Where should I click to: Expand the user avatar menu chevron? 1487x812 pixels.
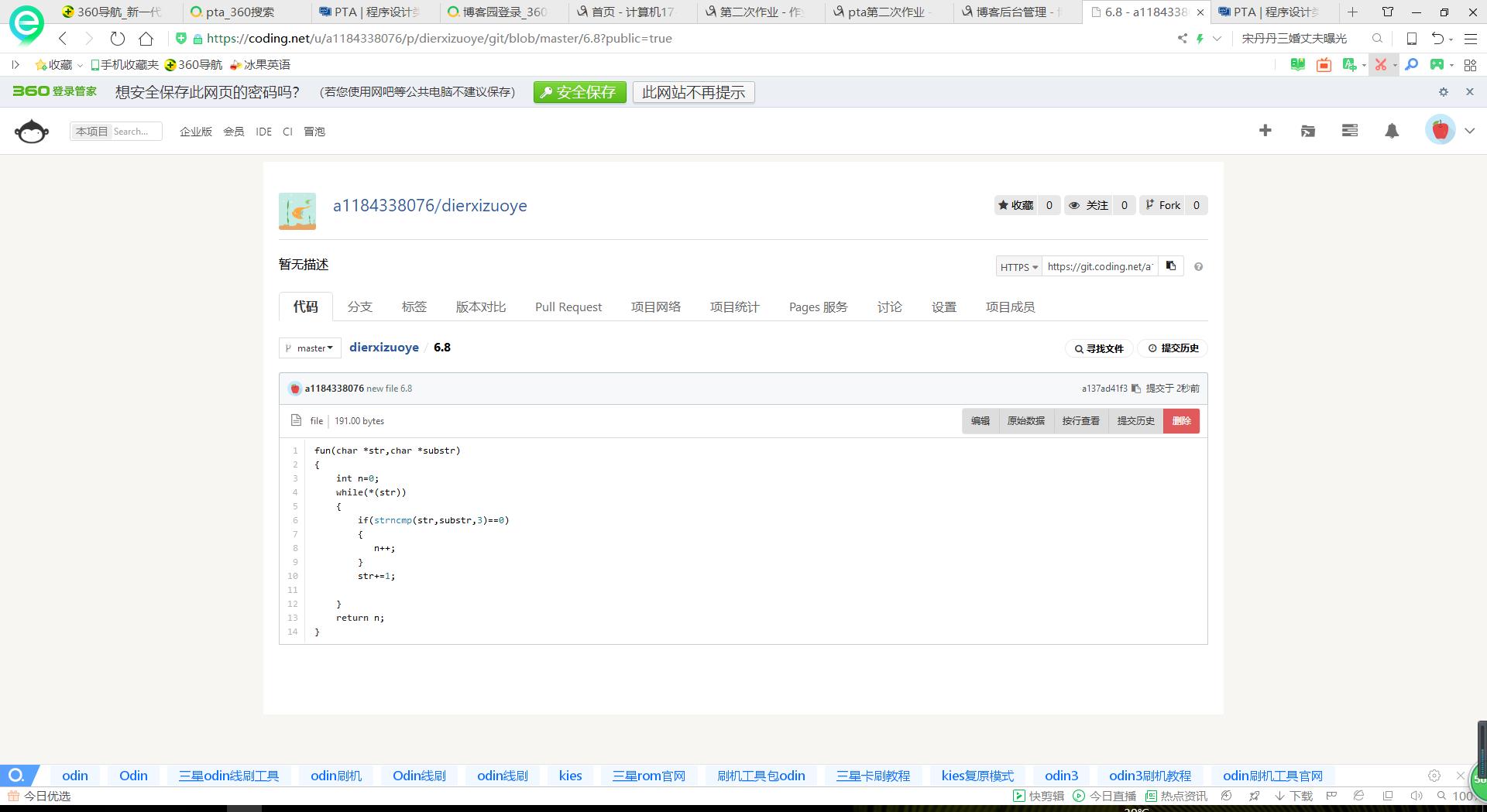point(1470,131)
